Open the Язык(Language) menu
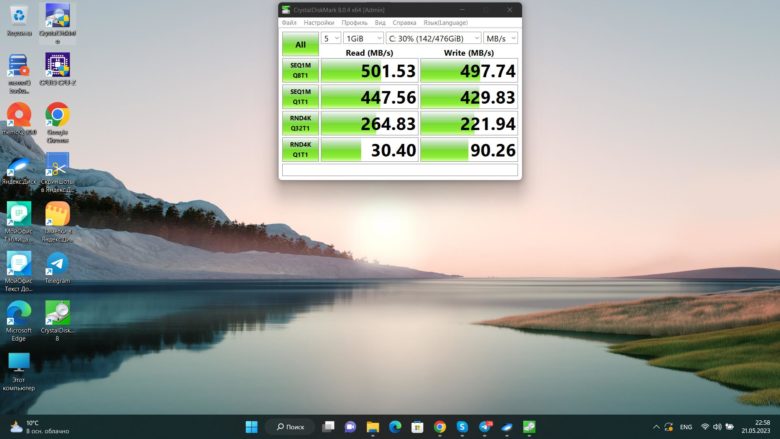 pos(446,23)
